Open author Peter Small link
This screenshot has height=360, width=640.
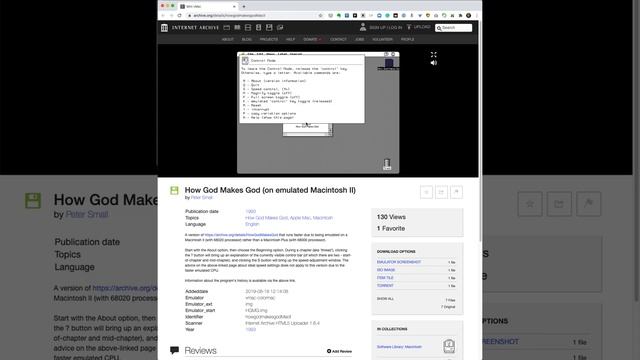coord(202,198)
